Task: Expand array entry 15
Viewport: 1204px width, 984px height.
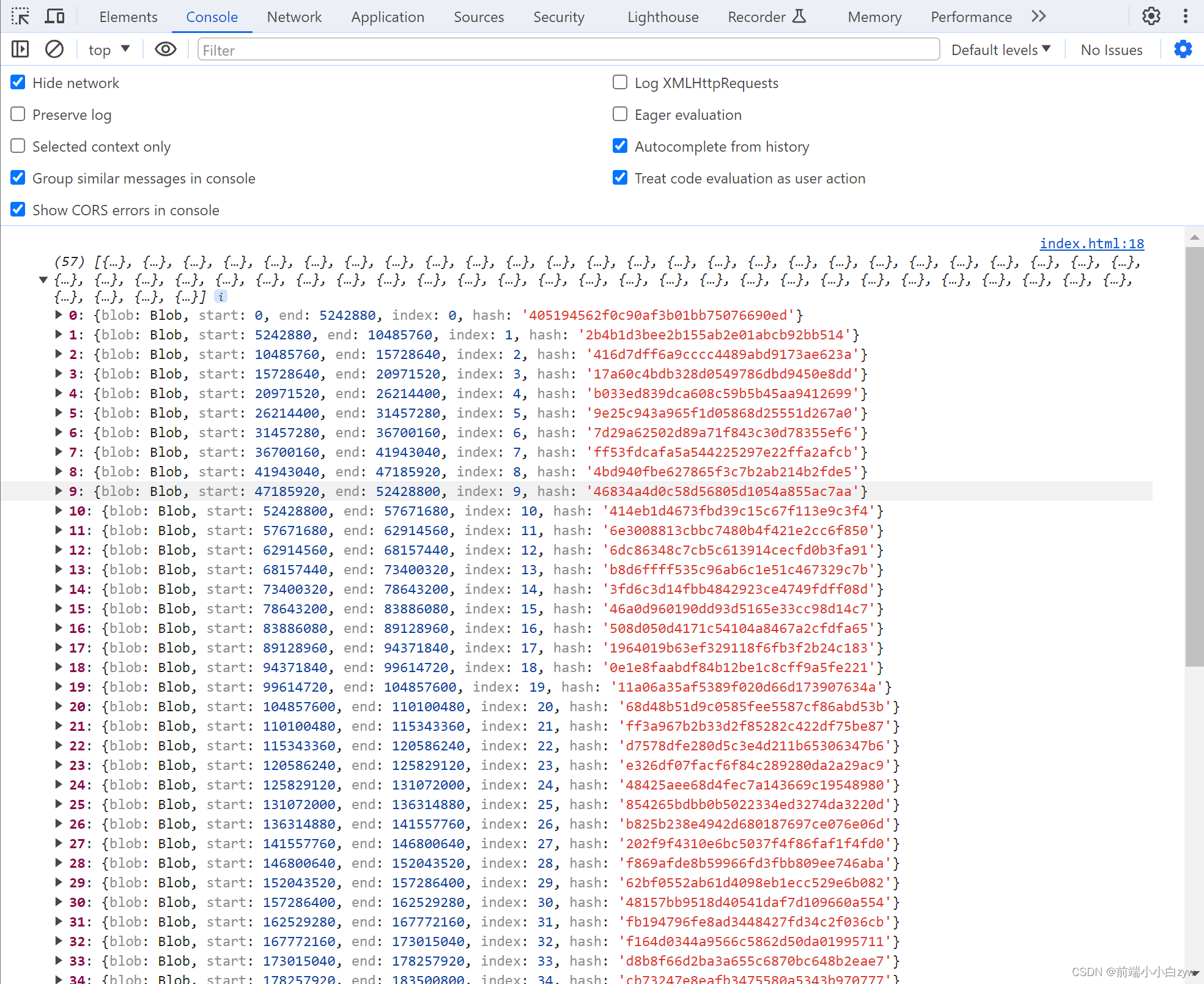Action: pos(59,609)
